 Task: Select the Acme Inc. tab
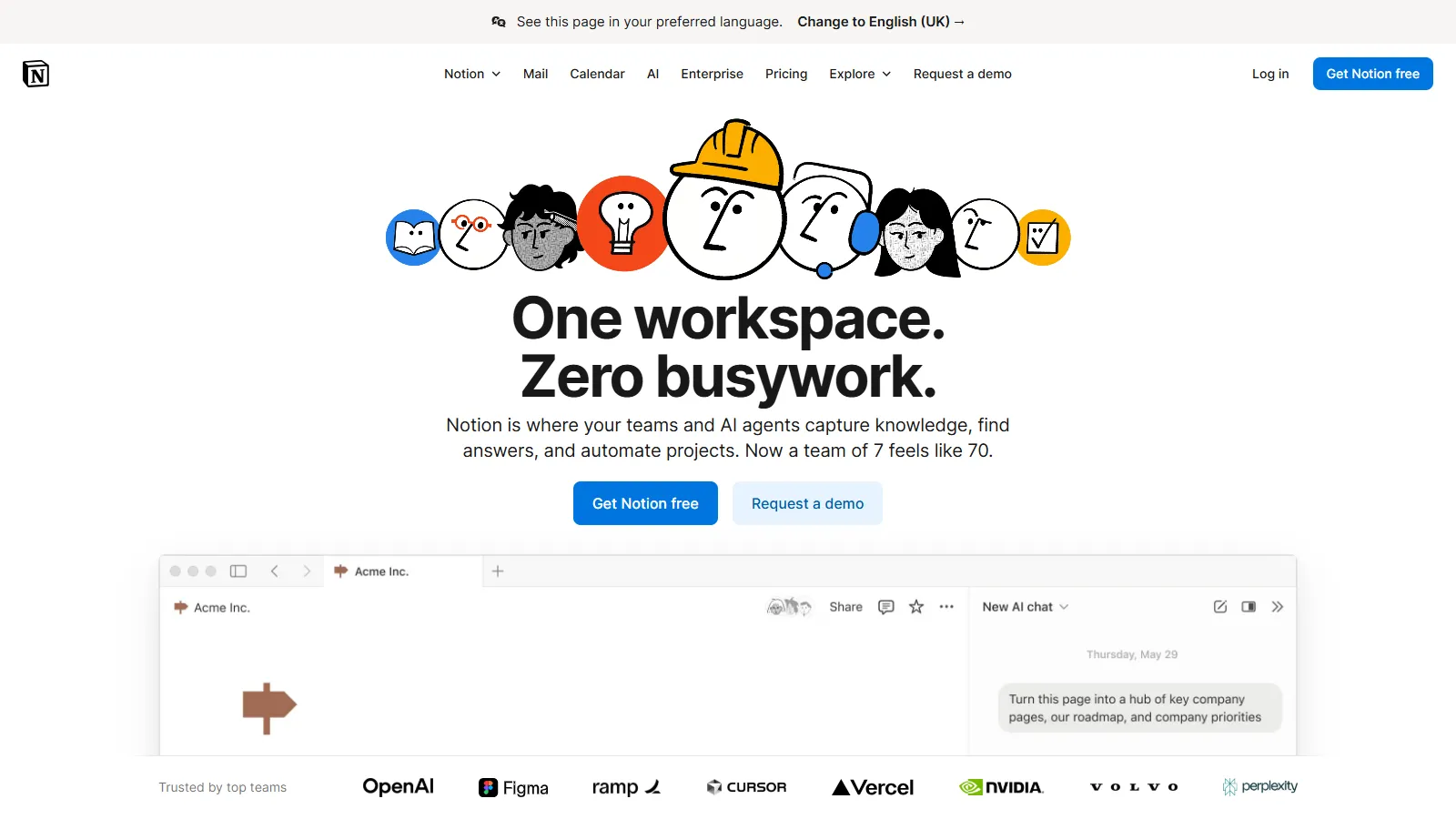[381, 571]
